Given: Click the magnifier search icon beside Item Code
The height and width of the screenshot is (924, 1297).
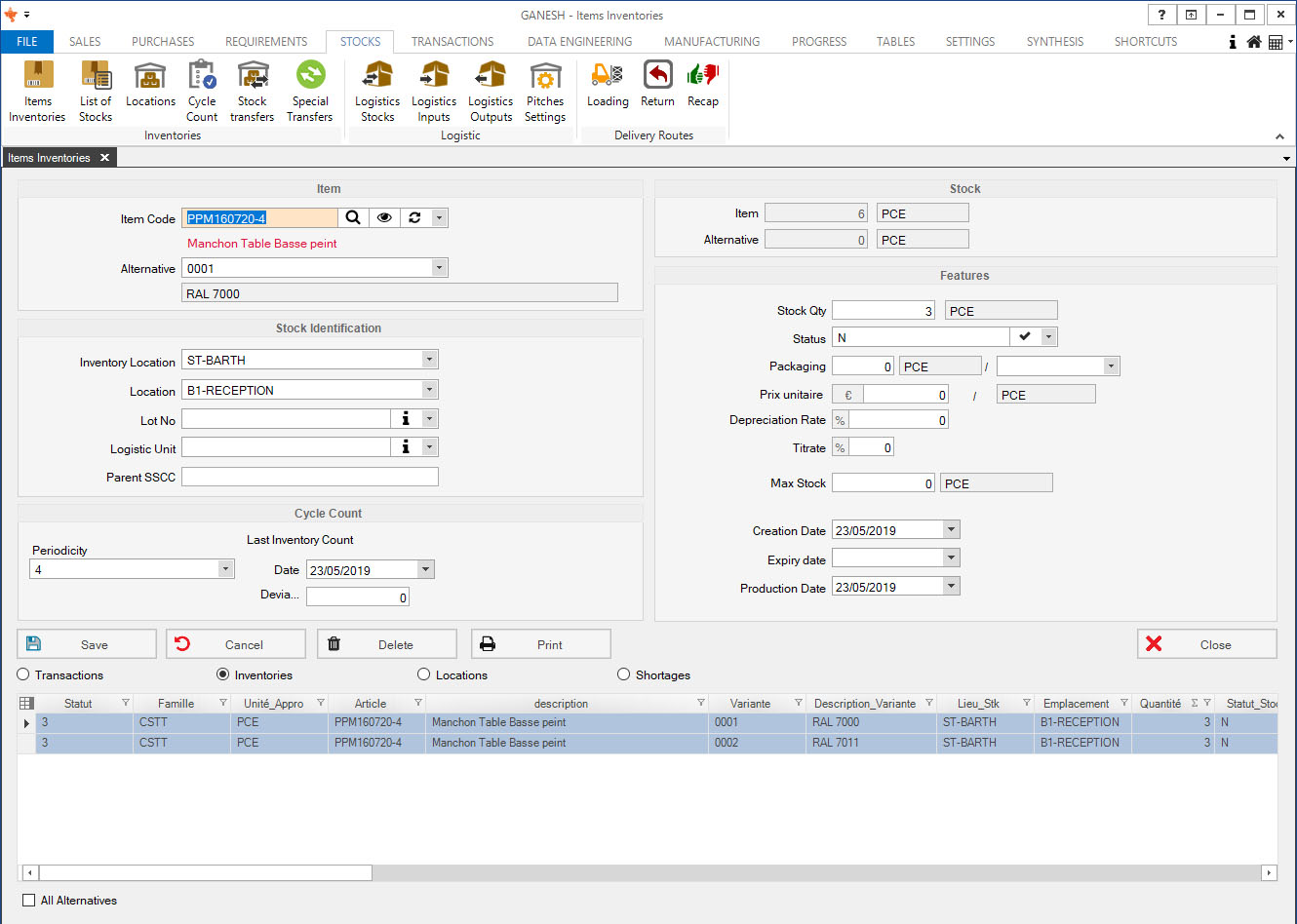Looking at the screenshot, I should 353,218.
